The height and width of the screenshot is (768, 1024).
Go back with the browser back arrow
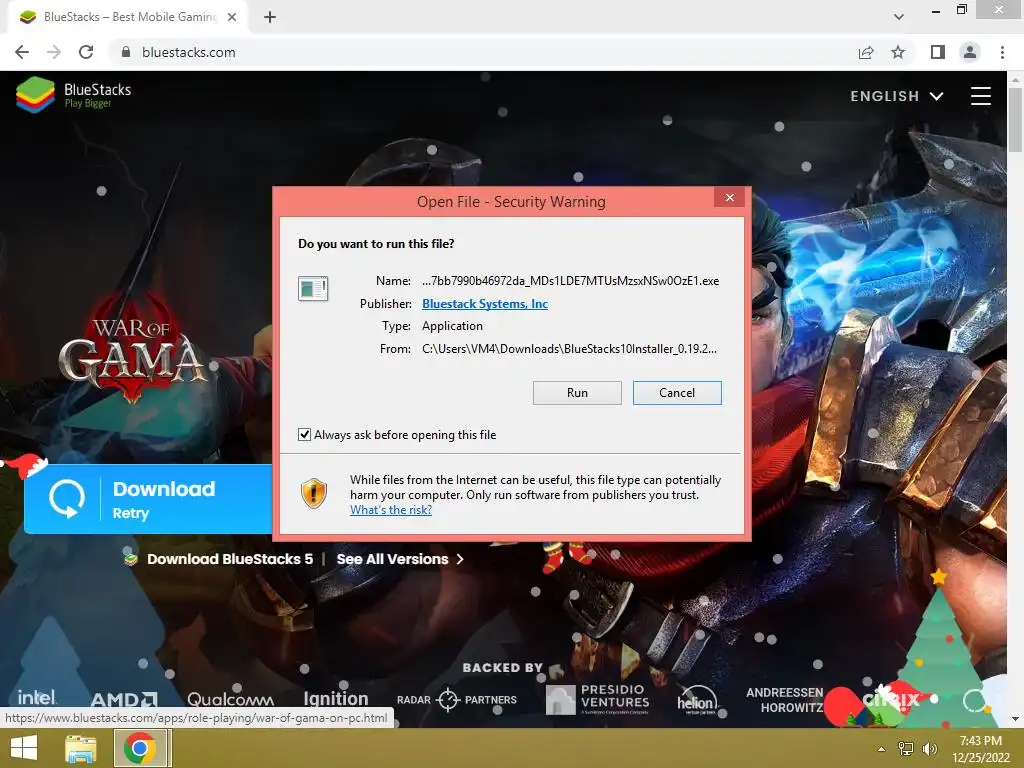click(x=22, y=52)
